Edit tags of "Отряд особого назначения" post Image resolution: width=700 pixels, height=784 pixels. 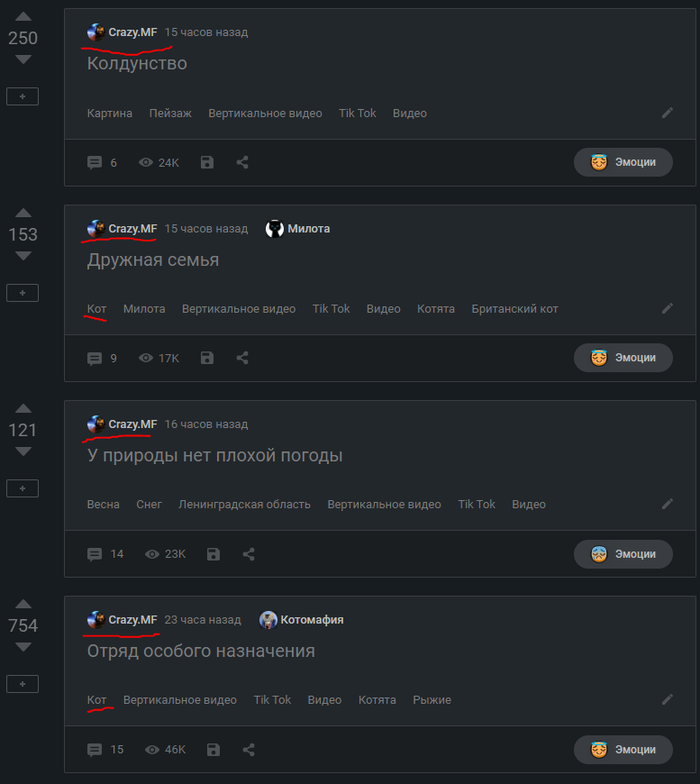668,700
